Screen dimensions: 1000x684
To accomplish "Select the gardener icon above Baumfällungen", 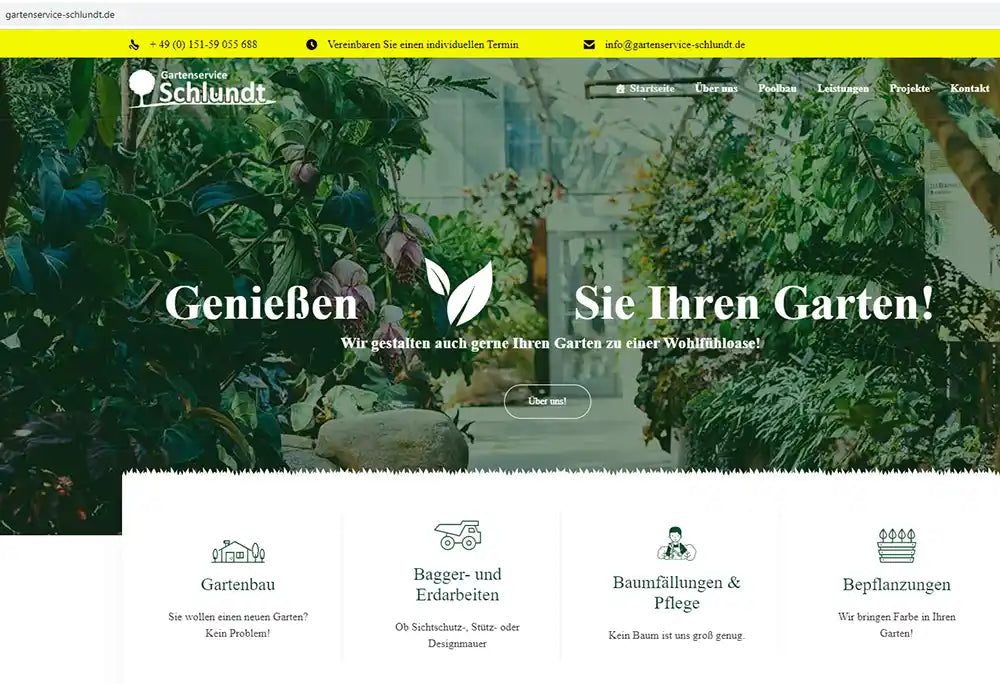I will [676, 543].
